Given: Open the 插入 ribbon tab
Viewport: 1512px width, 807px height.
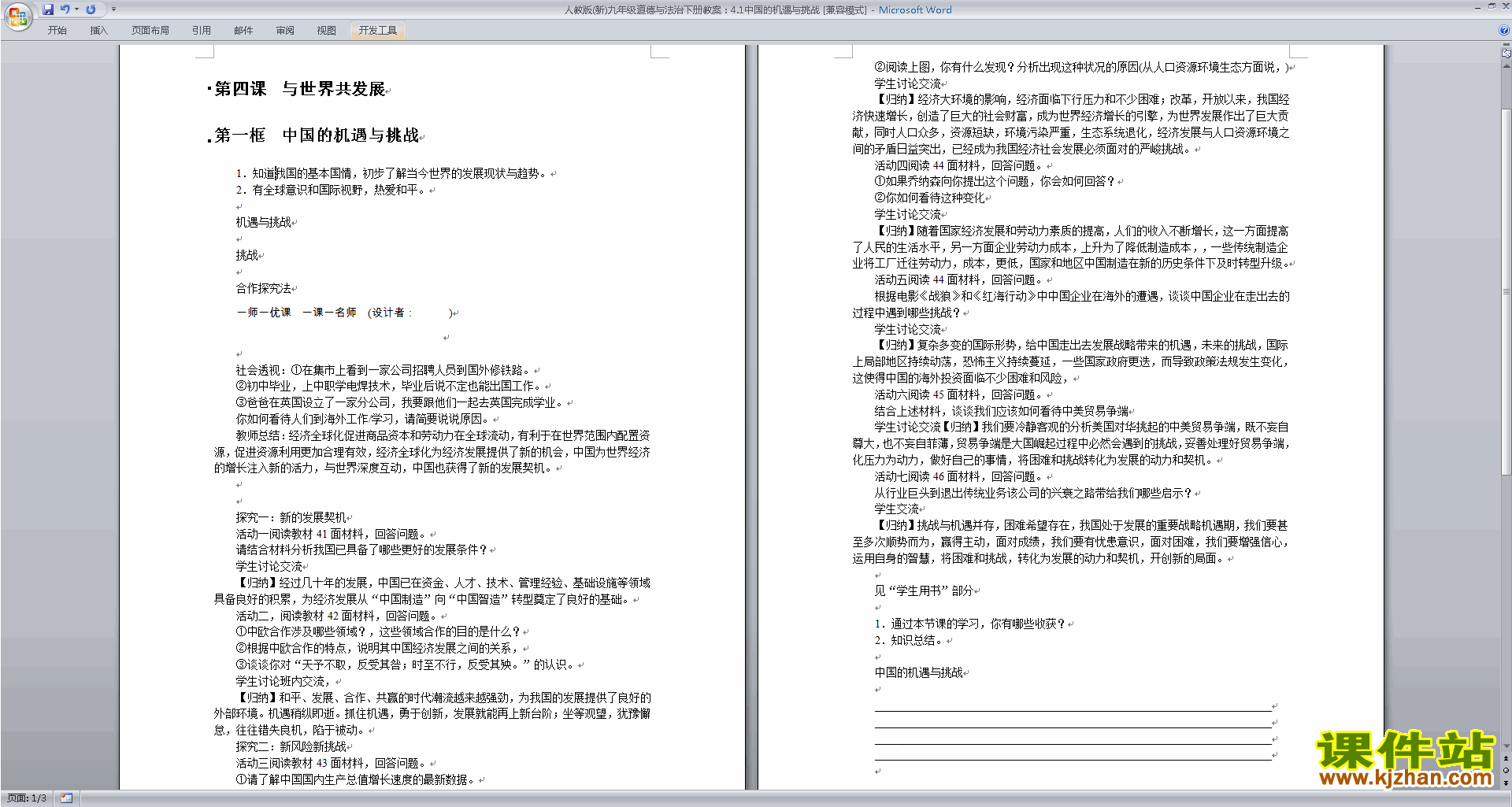Looking at the screenshot, I should click(x=98, y=31).
